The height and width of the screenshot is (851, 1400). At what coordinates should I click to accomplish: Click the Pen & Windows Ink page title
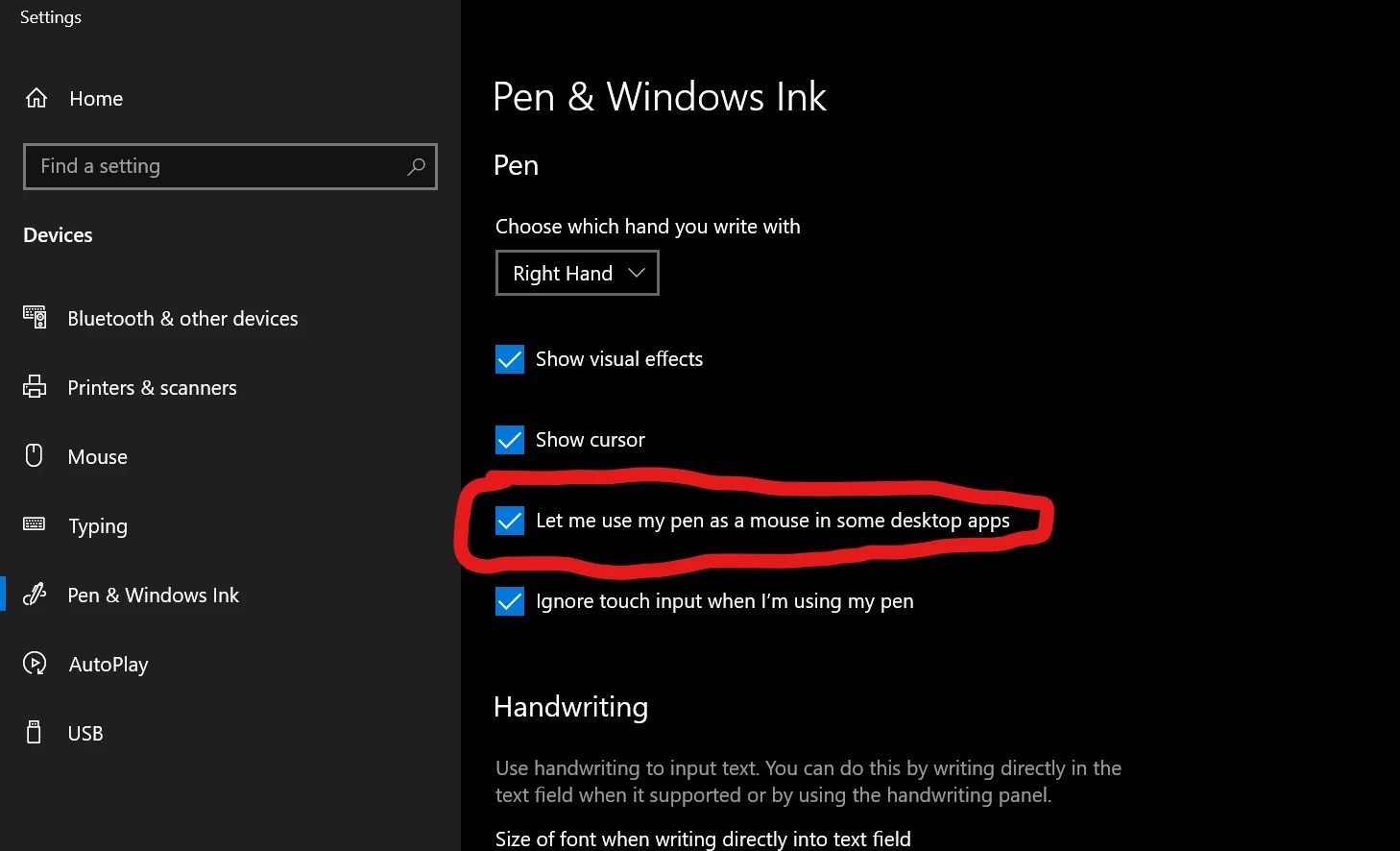coord(660,96)
